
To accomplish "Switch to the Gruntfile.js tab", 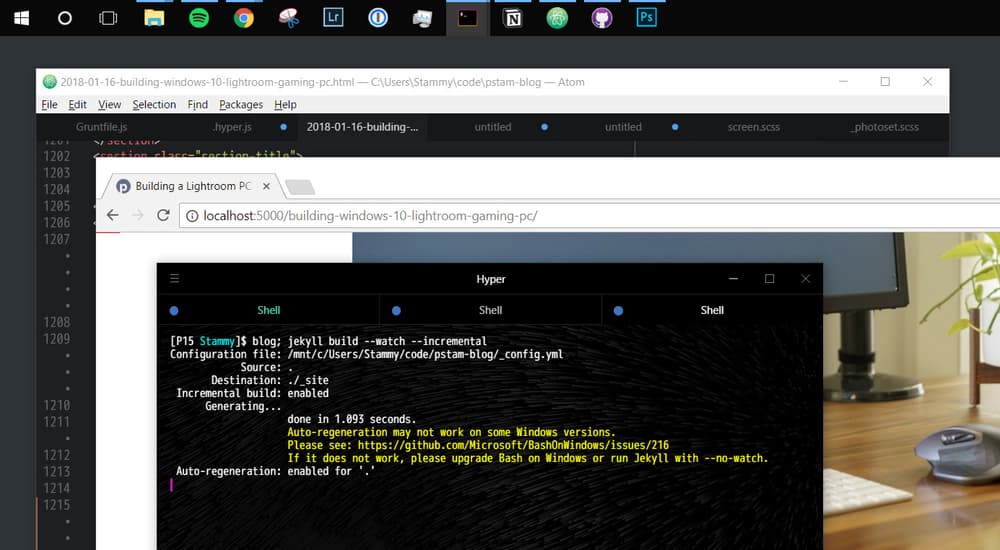I will pos(101,127).
